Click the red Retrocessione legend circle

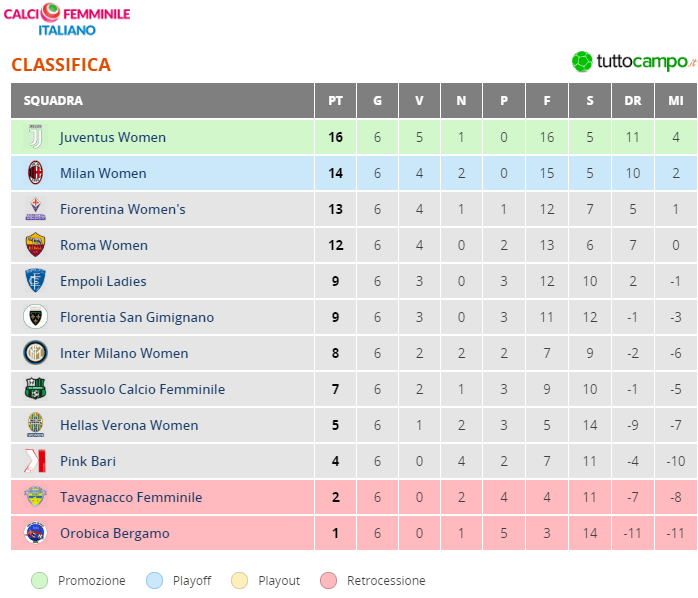click(329, 580)
